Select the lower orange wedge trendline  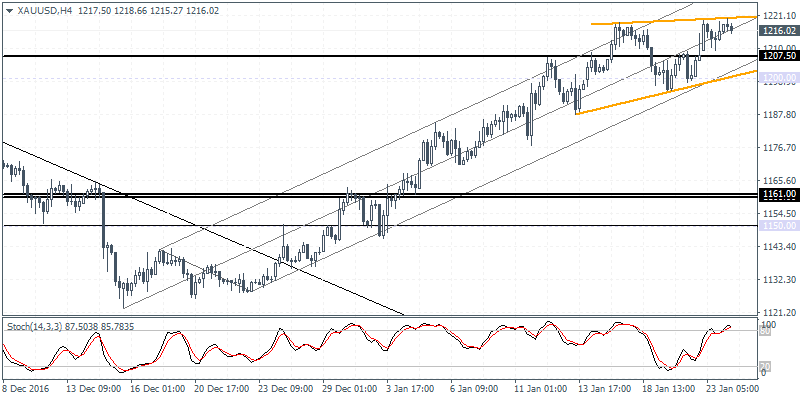(660, 95)
